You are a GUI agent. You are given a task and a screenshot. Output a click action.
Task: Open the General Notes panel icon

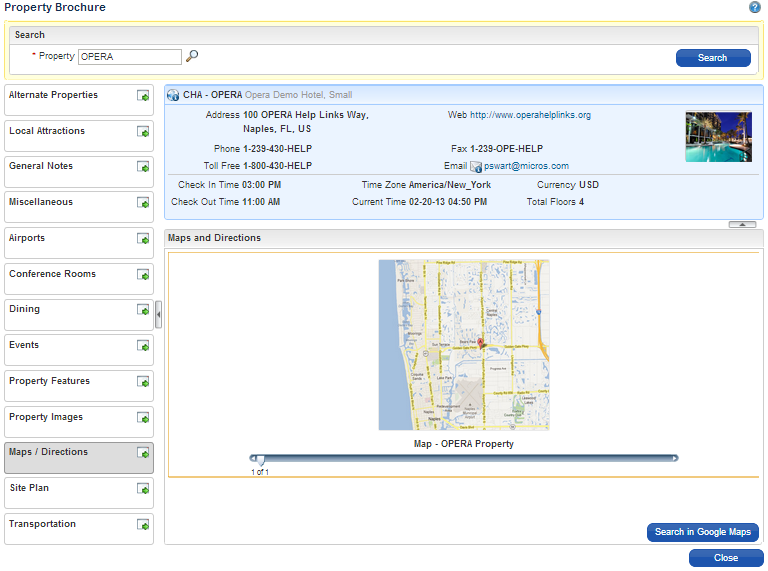pos(143,167)
